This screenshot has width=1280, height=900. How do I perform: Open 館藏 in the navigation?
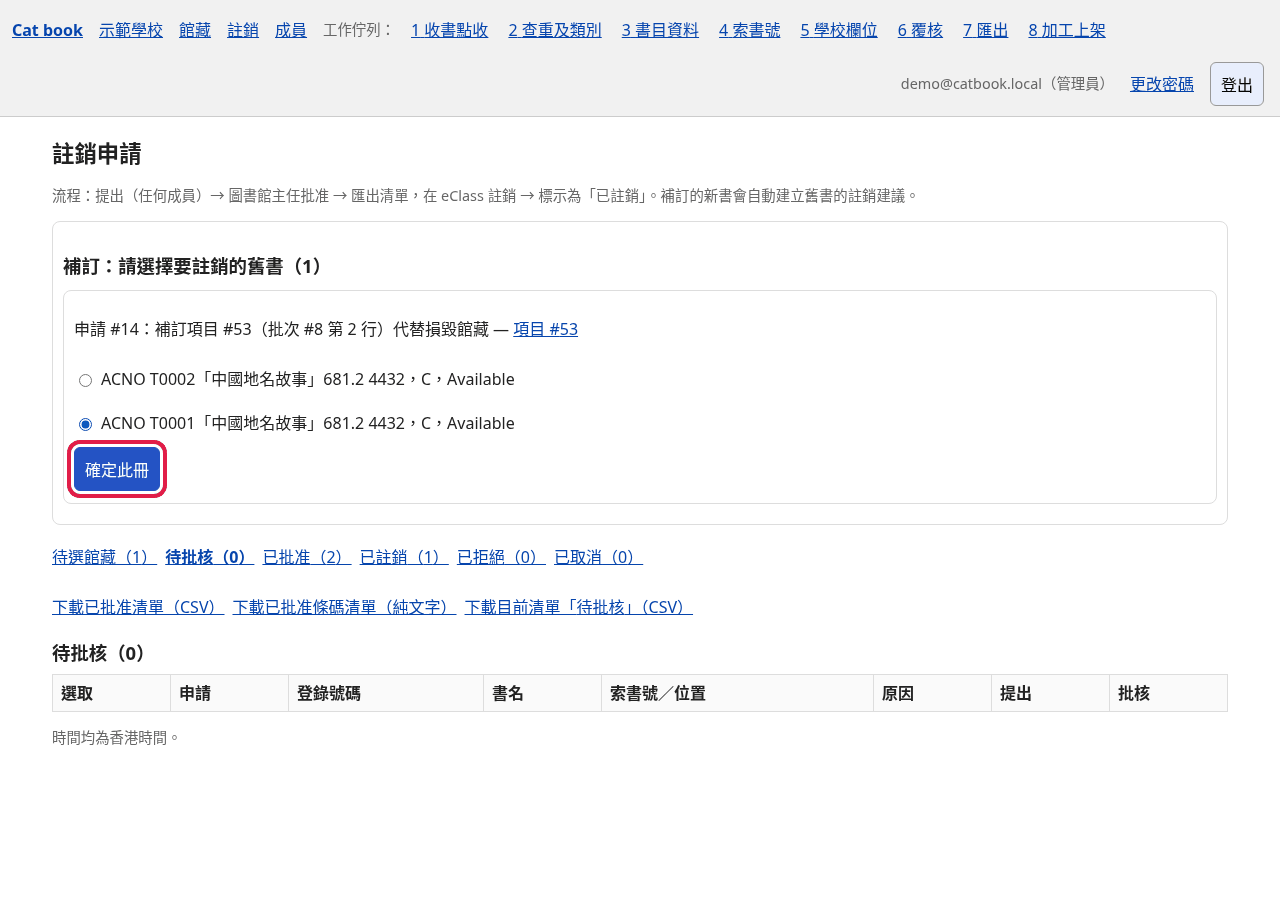(195, 30)
